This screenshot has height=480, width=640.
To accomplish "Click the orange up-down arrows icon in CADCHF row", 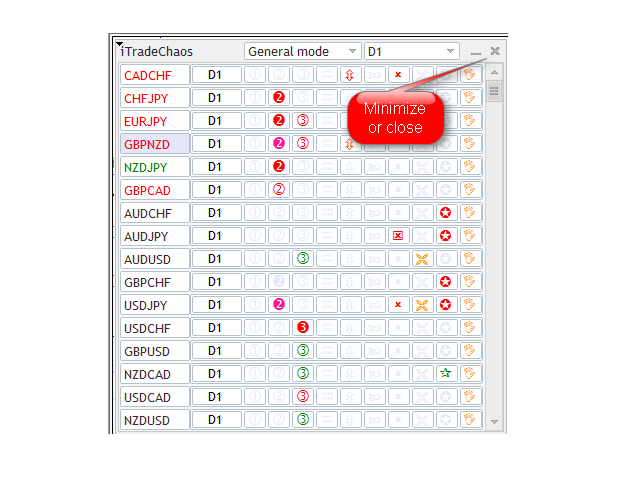I will click(x=349, y=75).
